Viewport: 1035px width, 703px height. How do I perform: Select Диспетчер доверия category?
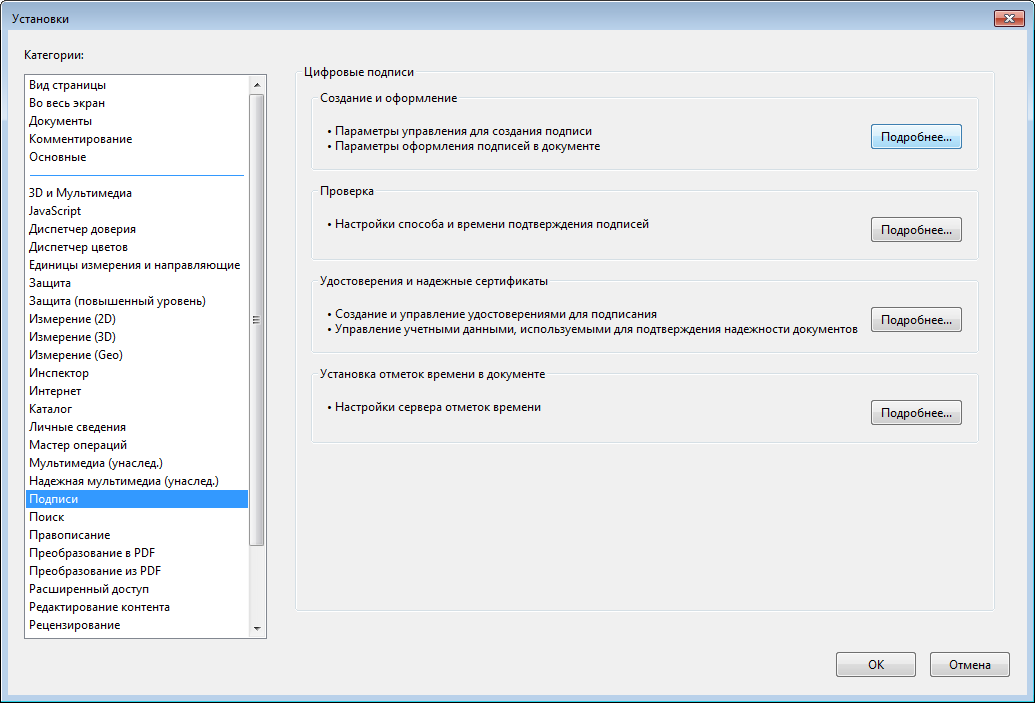(83, 229)
